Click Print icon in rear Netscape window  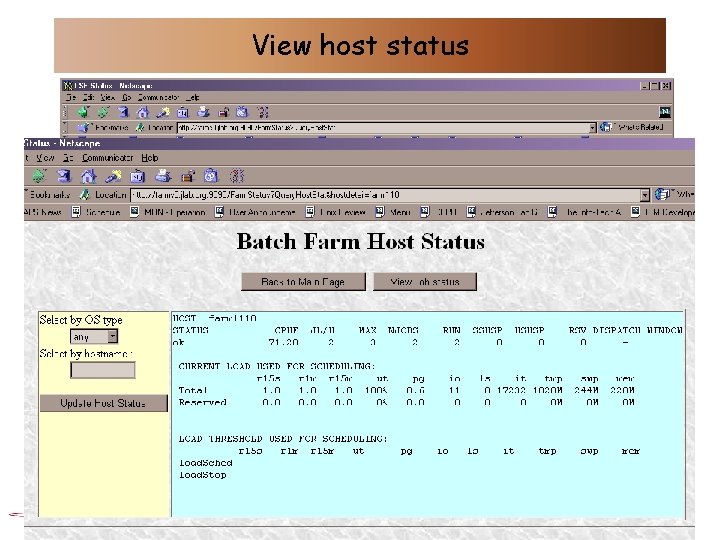(203, 112)
